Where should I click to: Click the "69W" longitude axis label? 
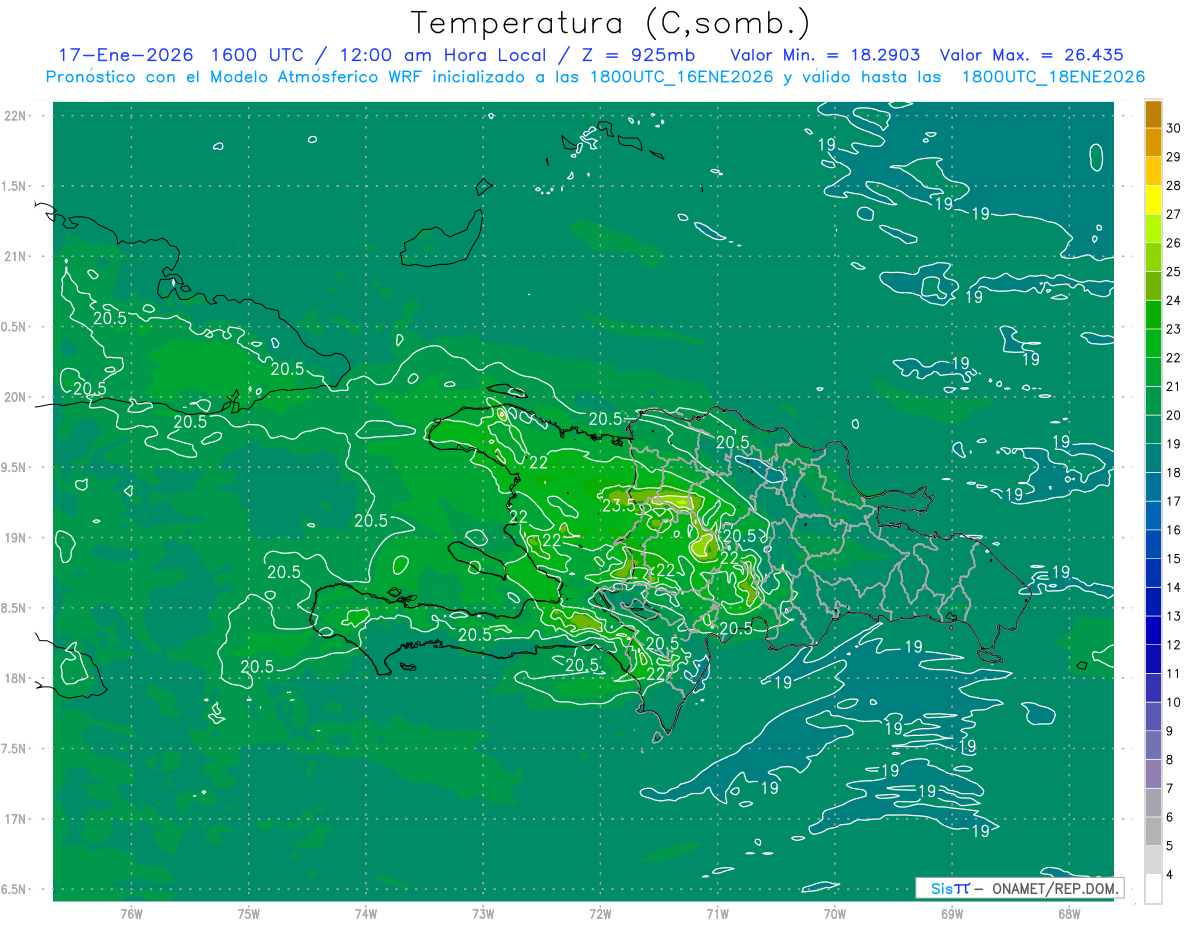952,914
